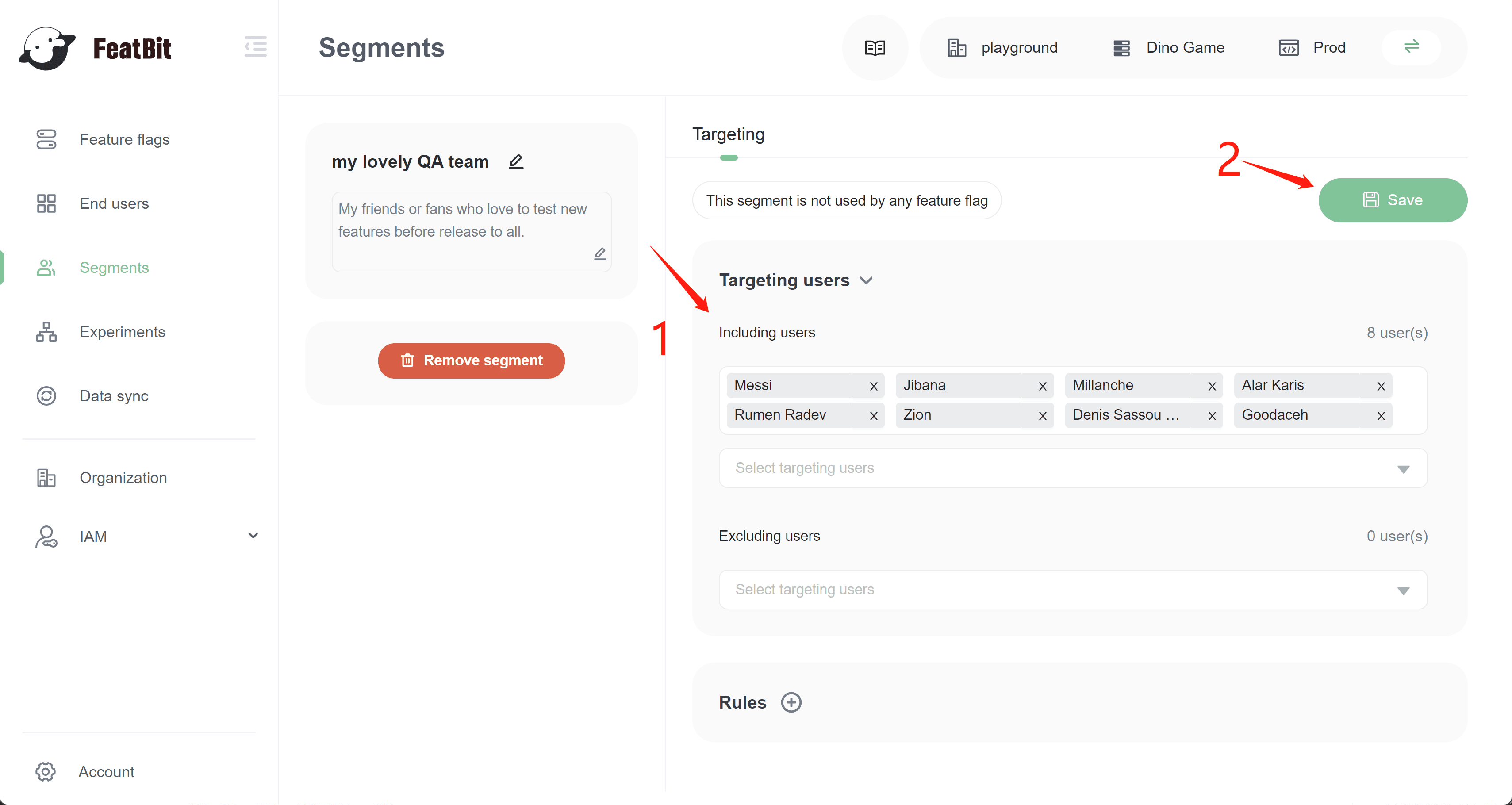Go to Feature flags page
This screenshot has height=805, width=1512.
tap(124, 140)
